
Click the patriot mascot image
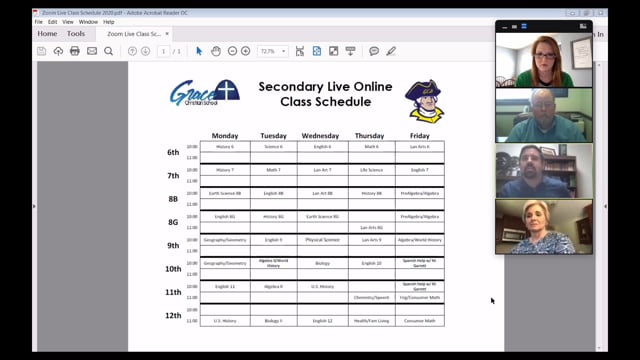point(424,101)
